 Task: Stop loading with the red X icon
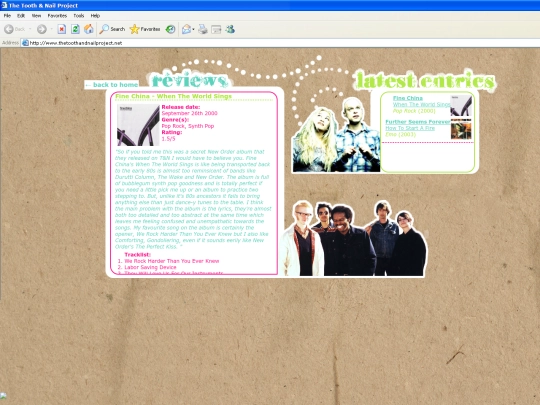(62, 29)
